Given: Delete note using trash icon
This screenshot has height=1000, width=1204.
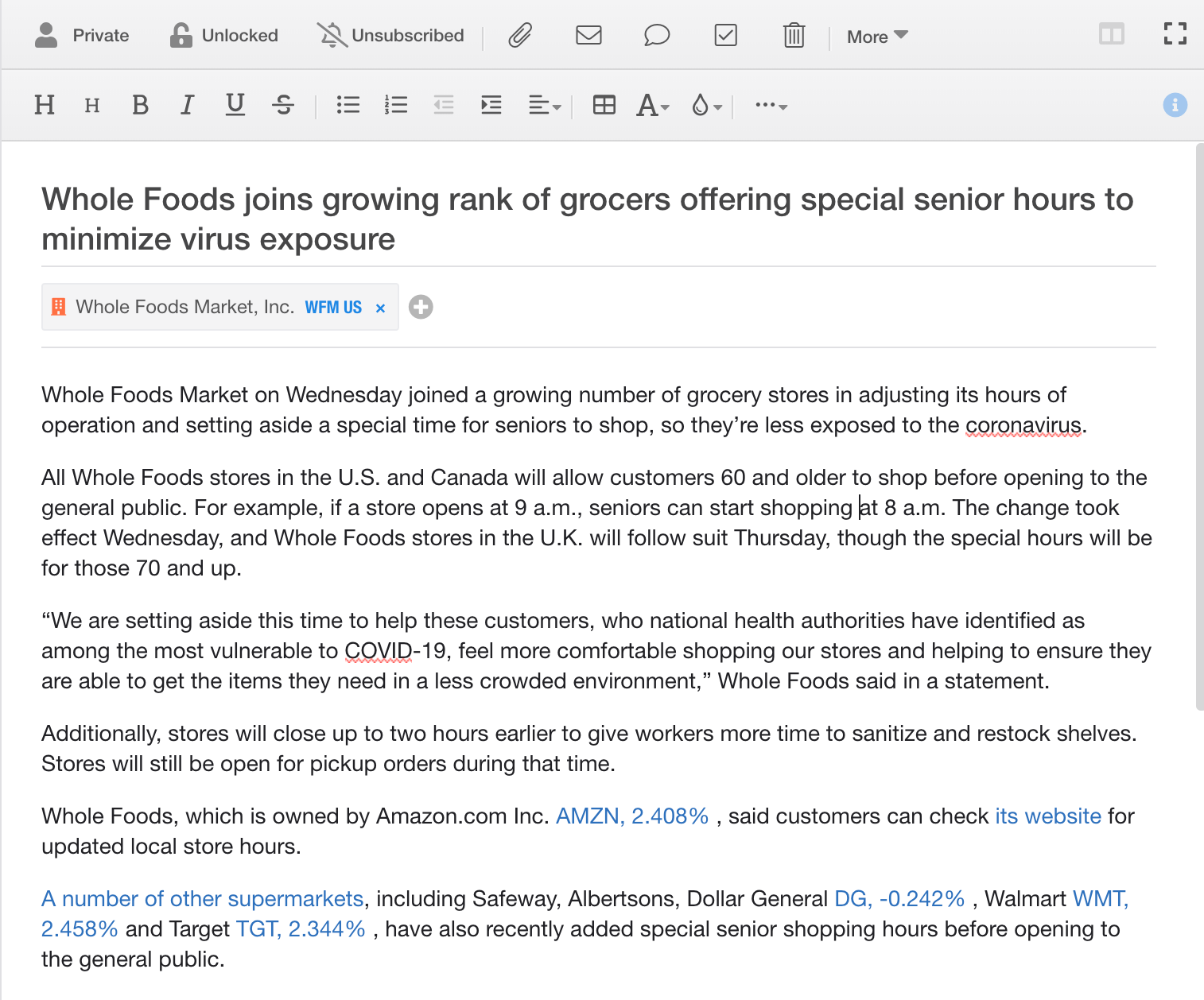Looking at the screenshot, I should tap(794, 35).
